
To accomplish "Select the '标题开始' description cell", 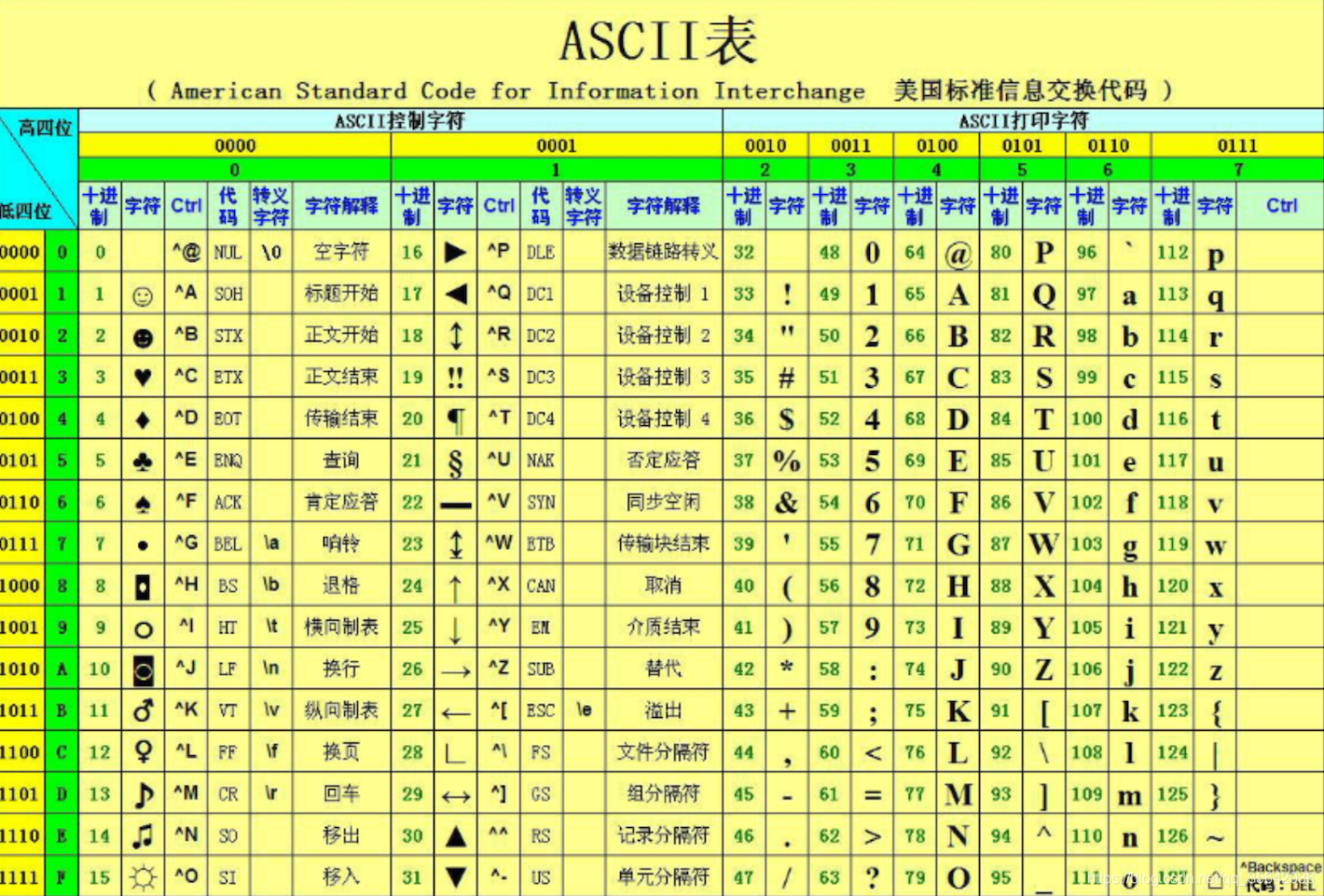I will point(341,294).
